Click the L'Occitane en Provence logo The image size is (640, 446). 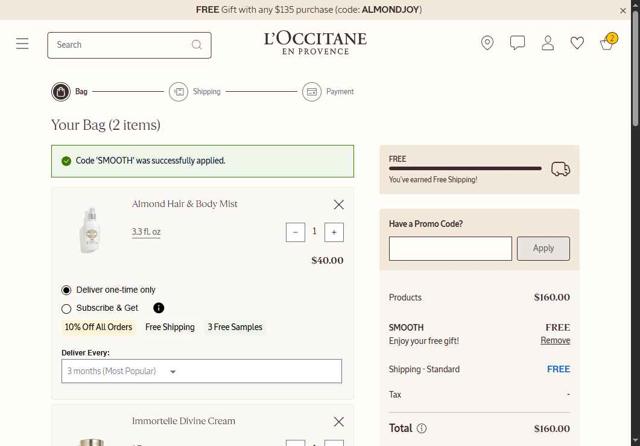coord(316,43)
